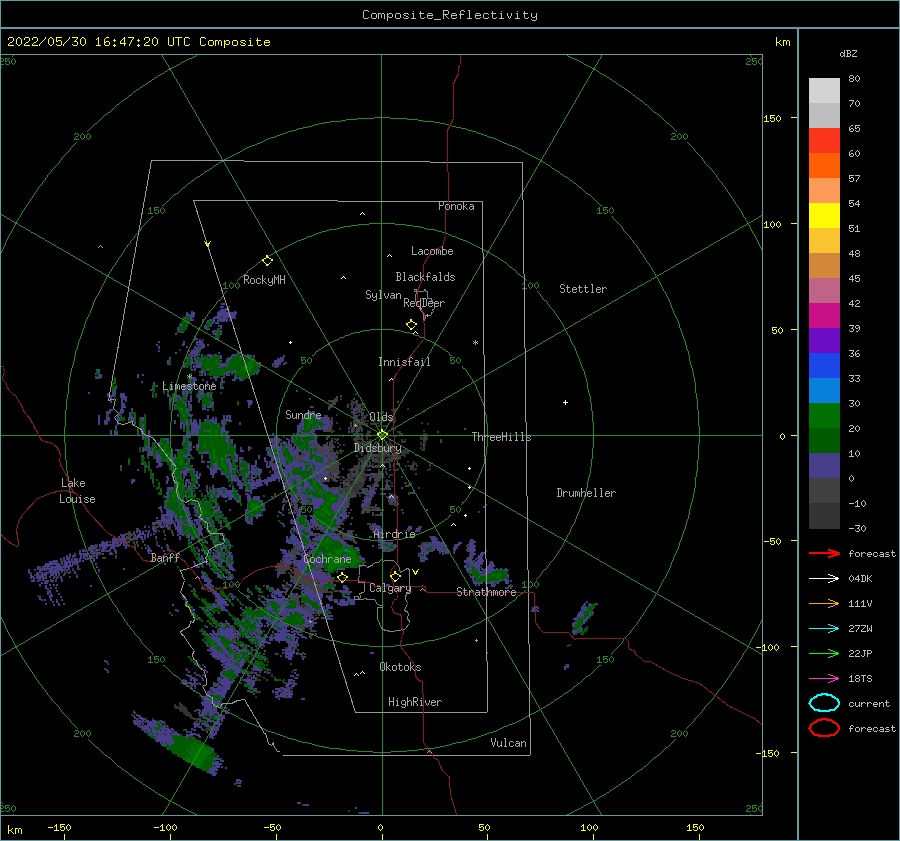Screen dimensions: 900x841
Task: Click the Stettler city label
Action: [x=583, y=289]
